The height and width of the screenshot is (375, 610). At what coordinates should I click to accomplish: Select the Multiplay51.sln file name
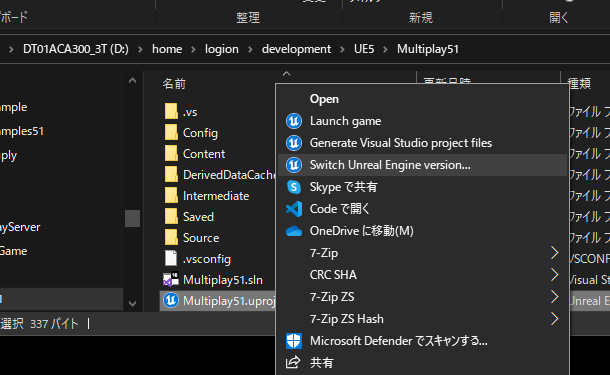[x=223, y=280]
